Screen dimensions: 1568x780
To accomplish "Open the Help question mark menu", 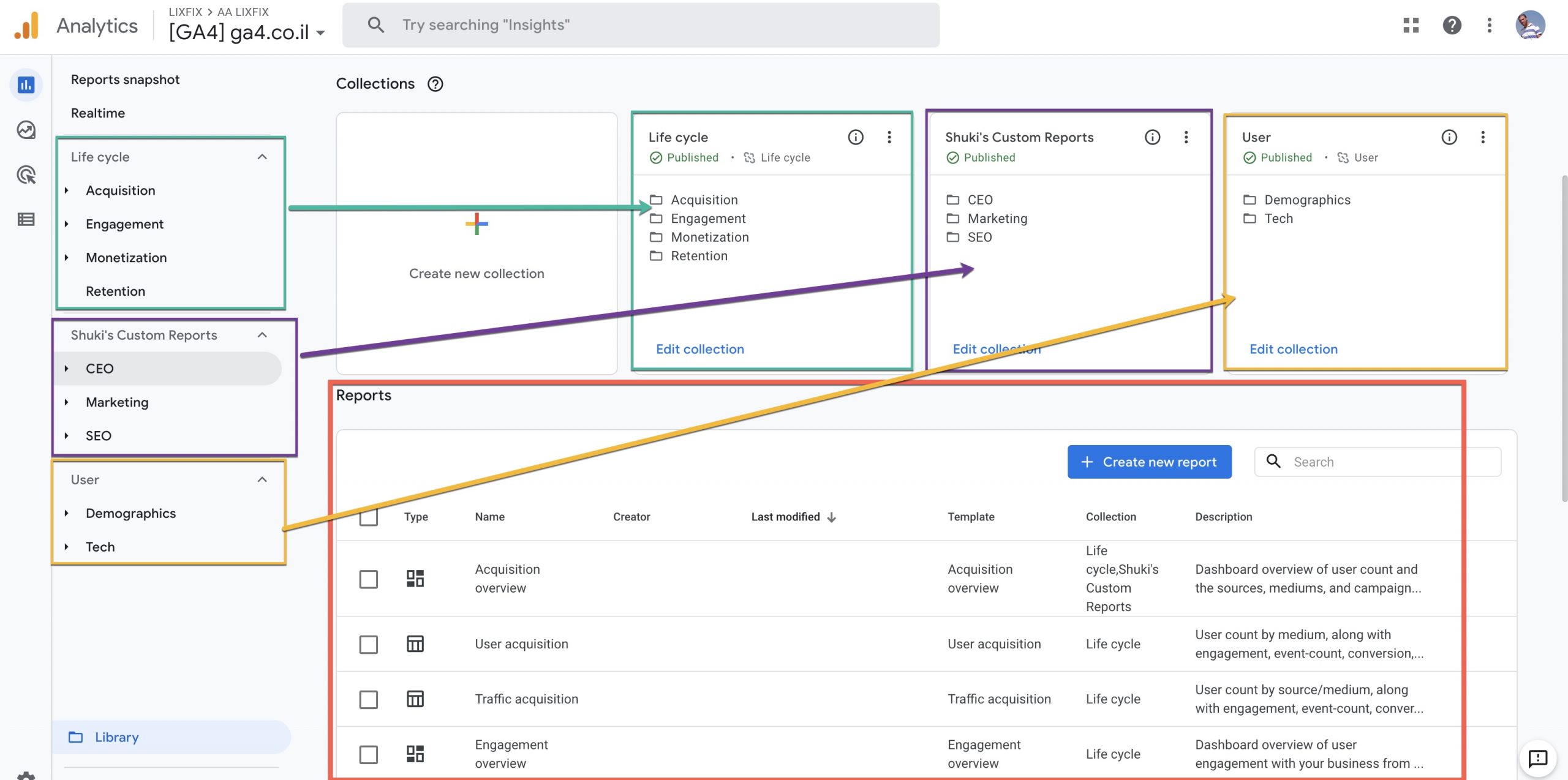I will [1452, 25].
